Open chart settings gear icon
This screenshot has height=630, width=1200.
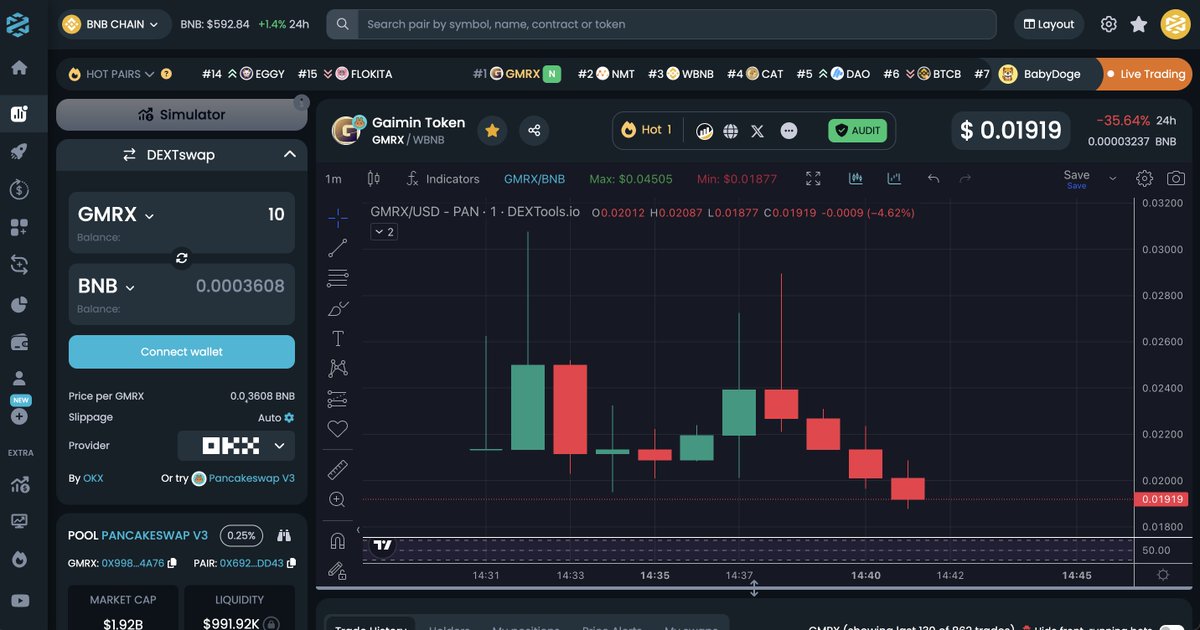click(x=1145, y=178)
